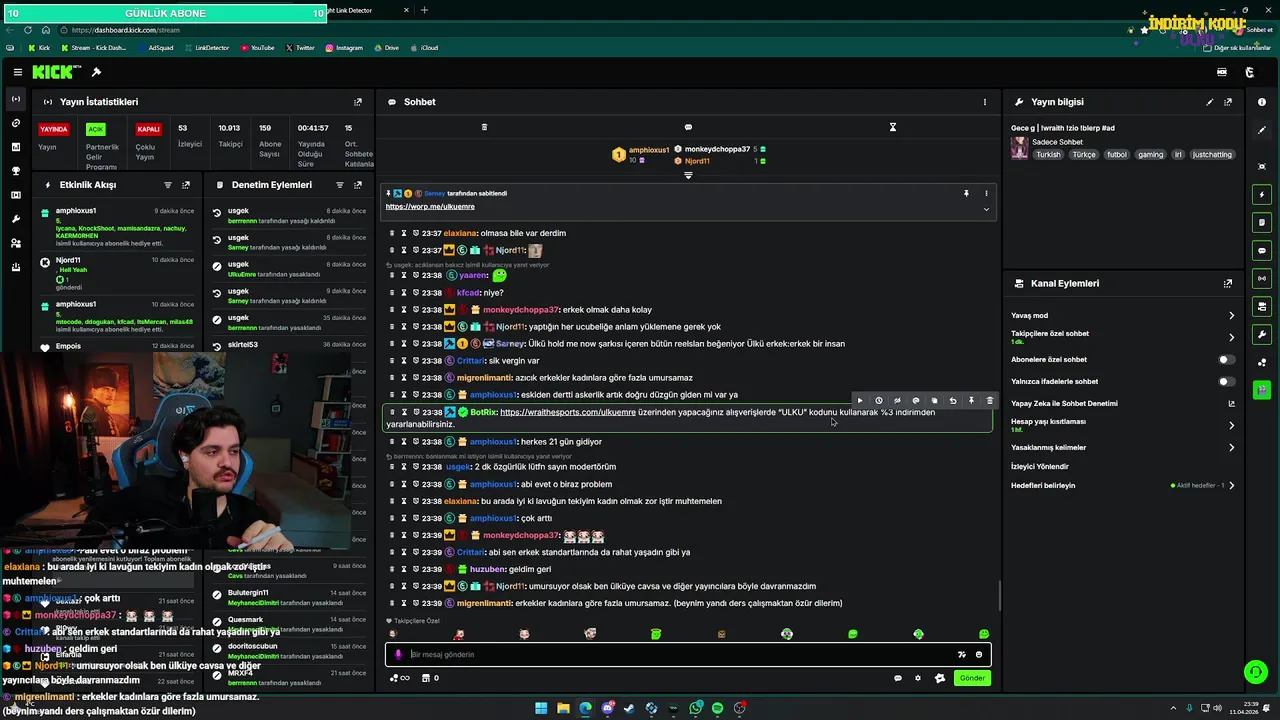This screenshot has width=1280, height=720.
Task: Filter the Denetim Eylemleri list
Action: pyautogui.click(x=340, y=185)
